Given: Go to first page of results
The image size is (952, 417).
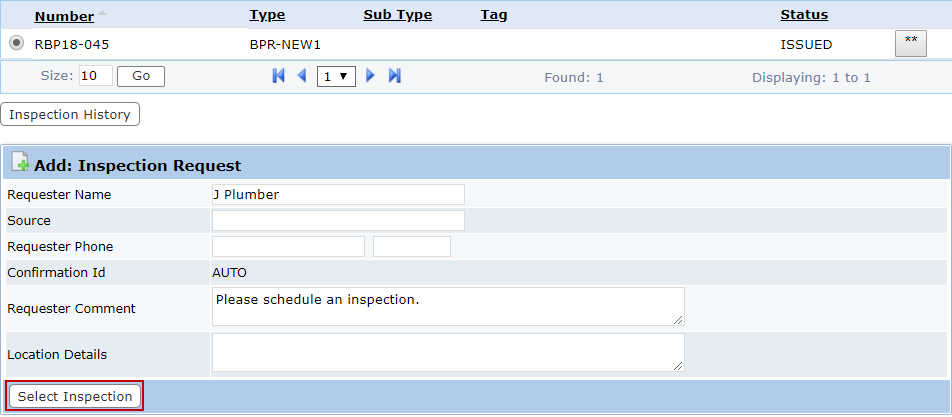Looking at the screenshot, I should click(x=279, y=76).
